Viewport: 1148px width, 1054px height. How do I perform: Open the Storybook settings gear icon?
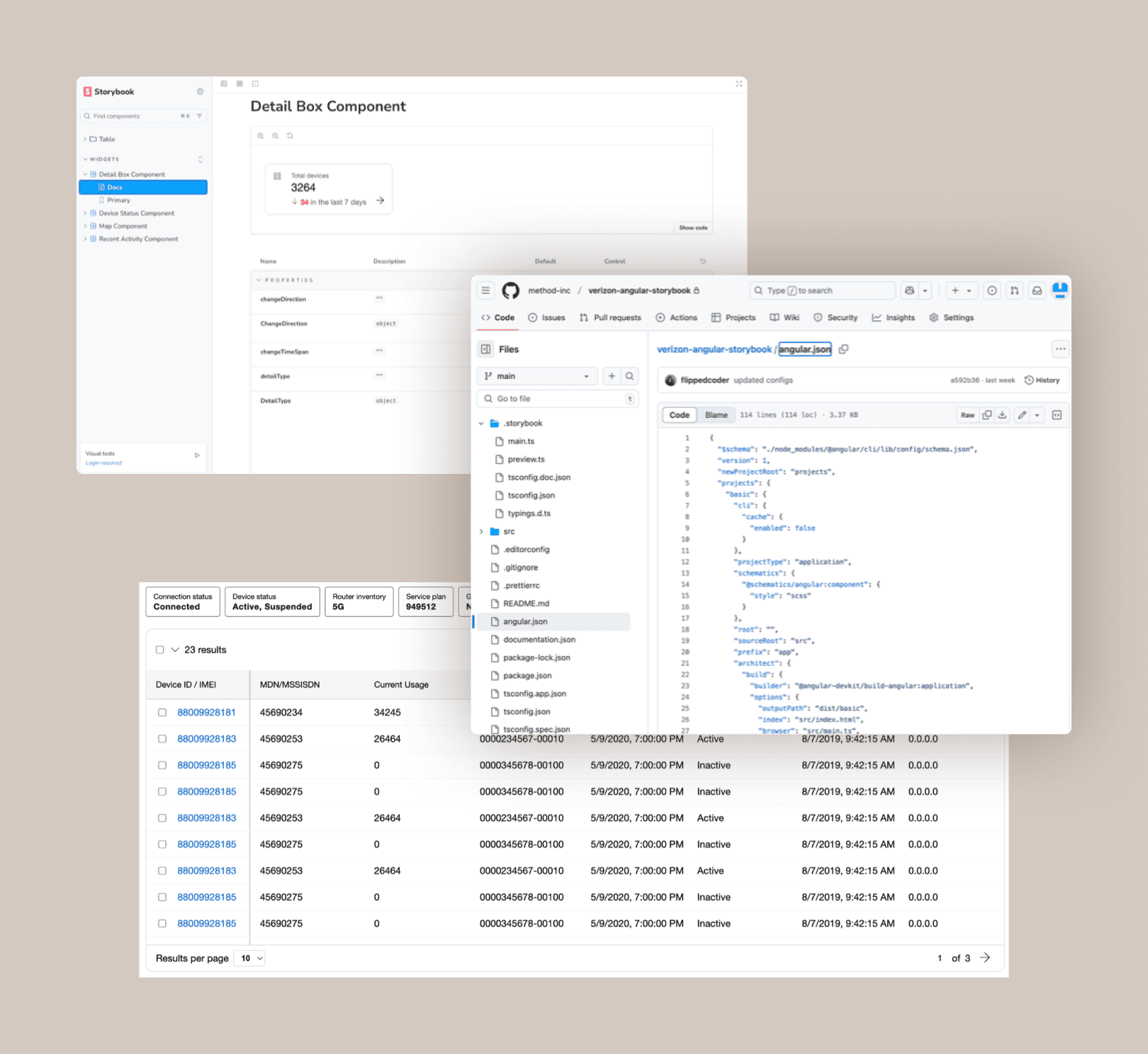[200, 91]
